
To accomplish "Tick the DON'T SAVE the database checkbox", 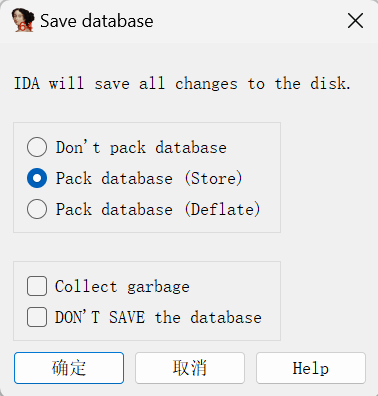I will 37,317.
